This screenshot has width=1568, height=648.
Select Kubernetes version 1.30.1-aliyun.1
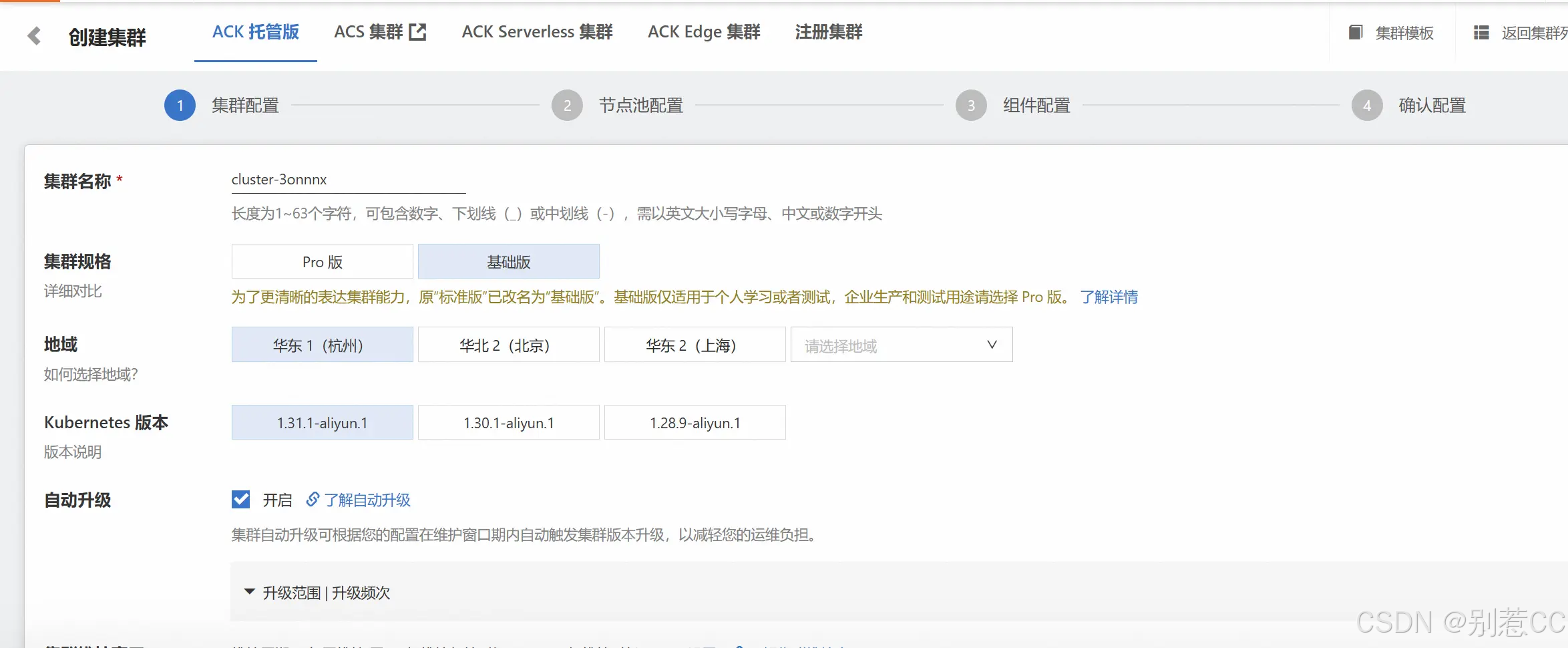point(509,422)
